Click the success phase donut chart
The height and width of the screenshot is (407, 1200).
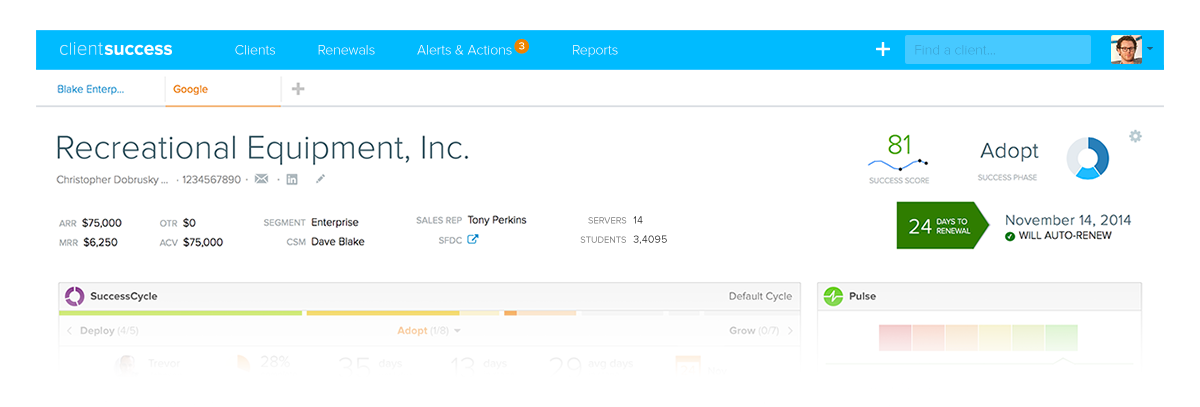coord(1088,158)
